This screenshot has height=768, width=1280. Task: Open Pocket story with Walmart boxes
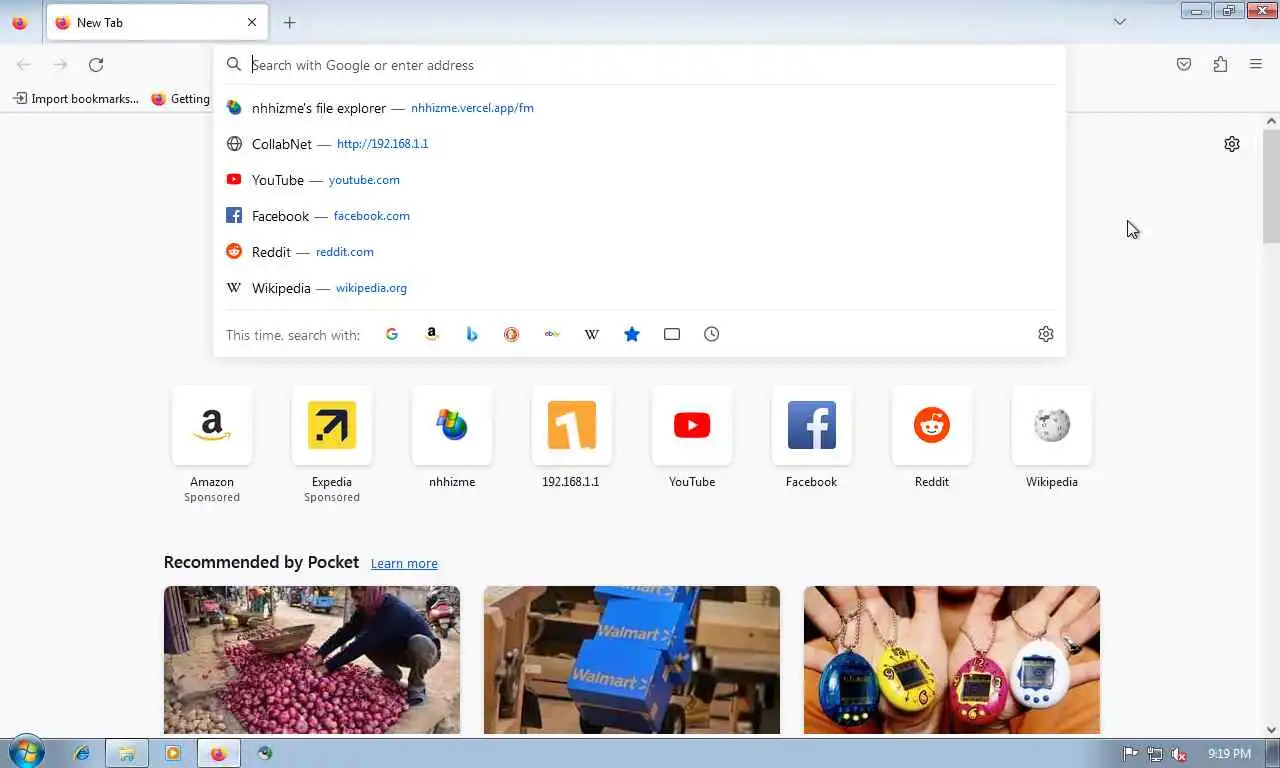click(x=632, y=660)
